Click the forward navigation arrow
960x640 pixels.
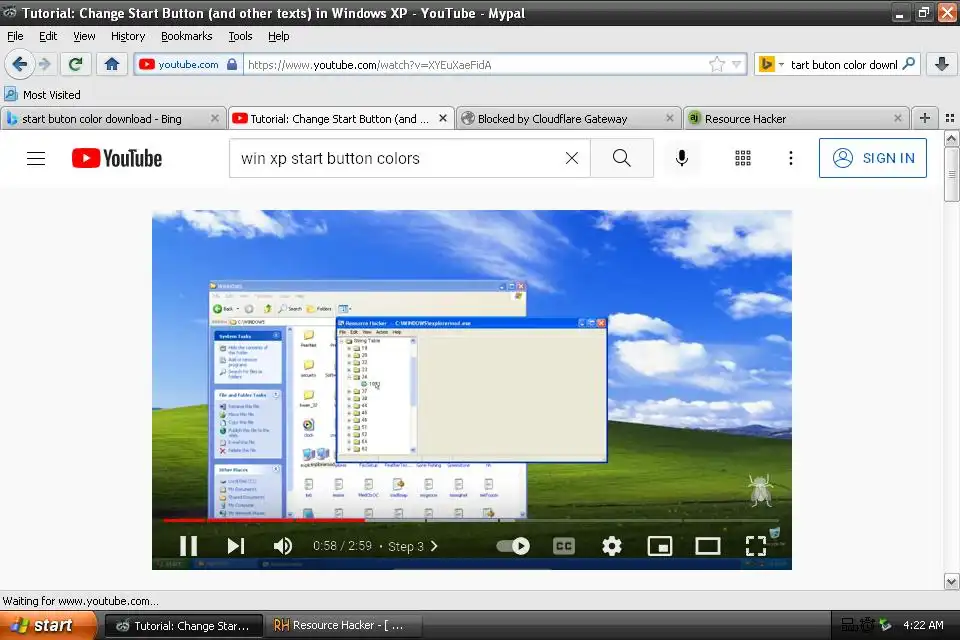pos(45,64)
